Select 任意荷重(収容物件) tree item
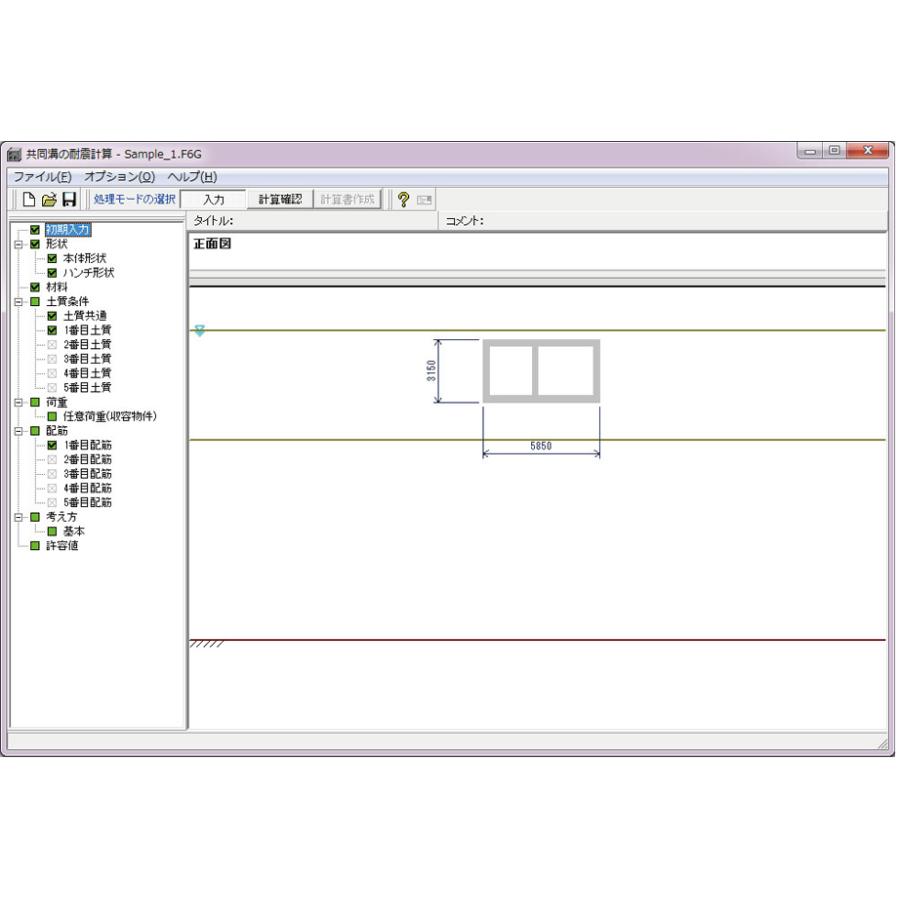Image resolution: width=900 pixels, height=900 pixels. (110, 416)
